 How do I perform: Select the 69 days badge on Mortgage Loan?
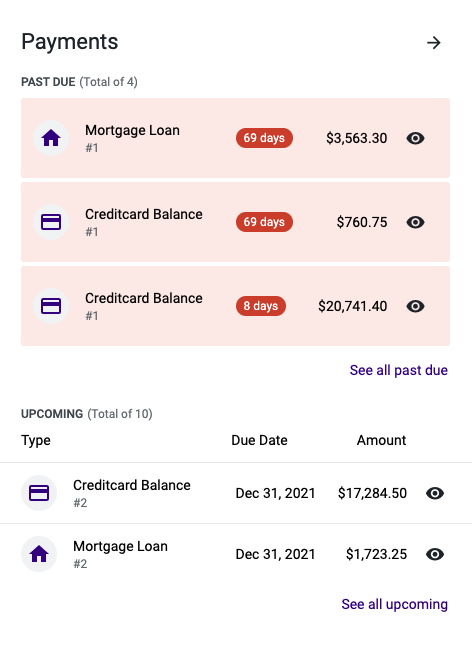[264, 138]
